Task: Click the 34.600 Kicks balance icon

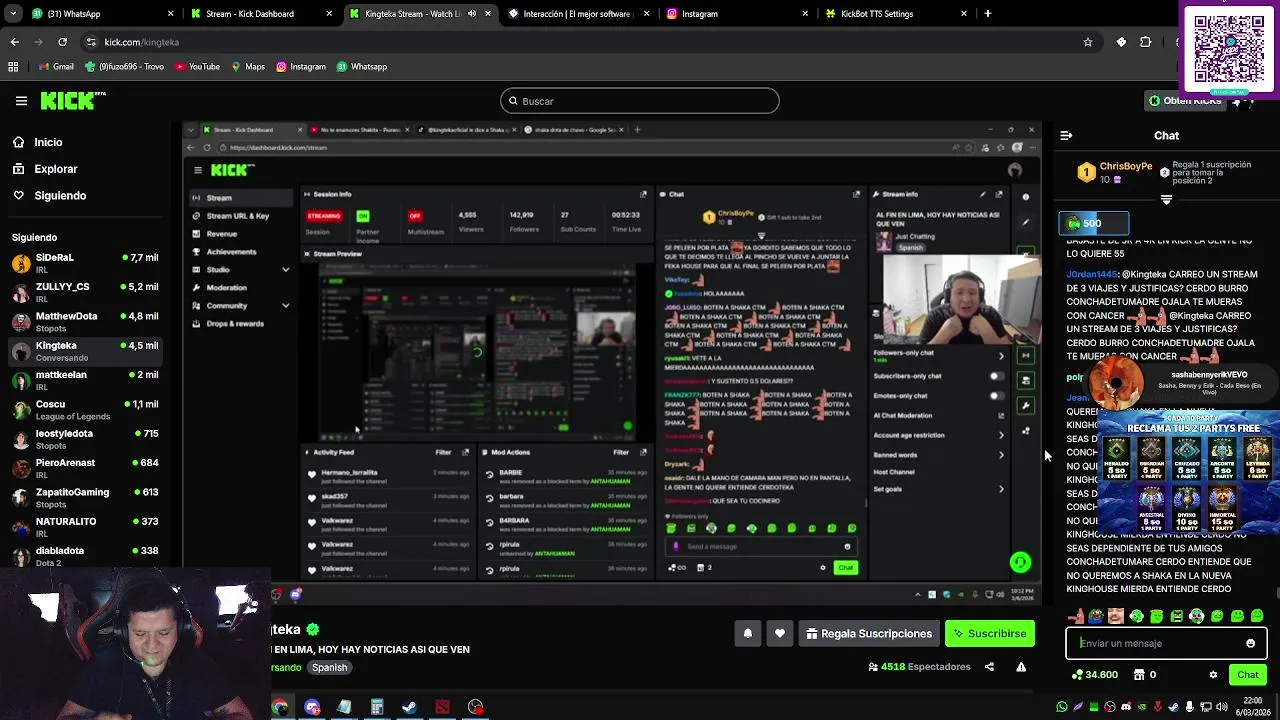Action: pyautogui.click(x=1095, y=674)
